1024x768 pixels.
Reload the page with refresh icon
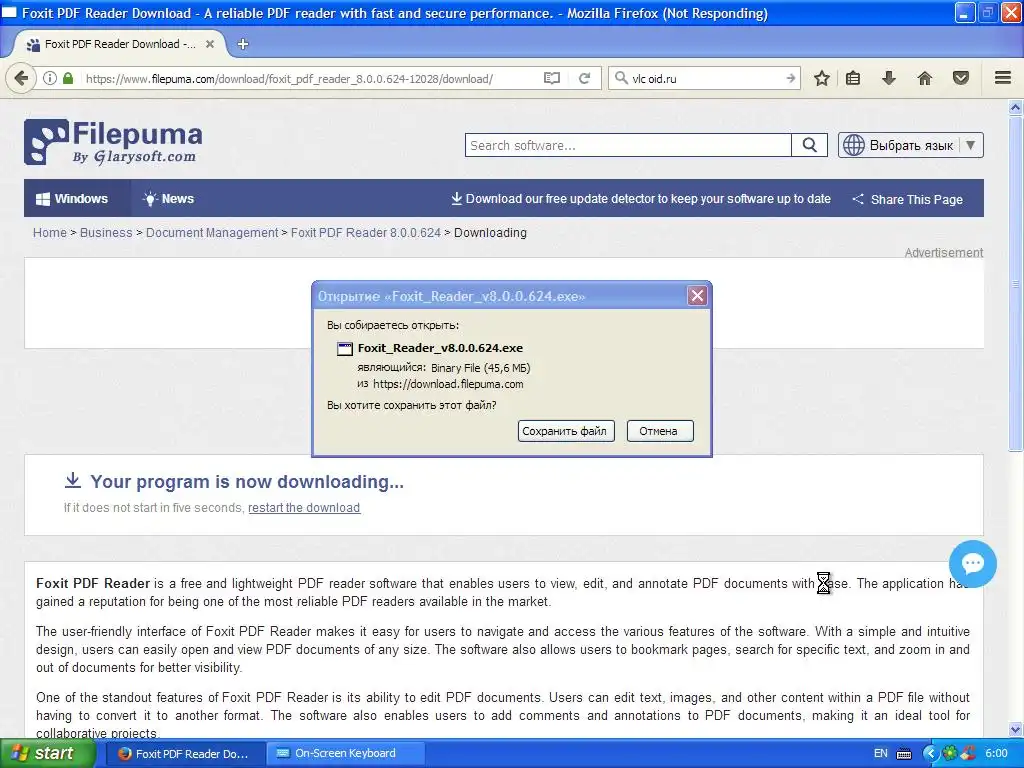click(584, 78)
